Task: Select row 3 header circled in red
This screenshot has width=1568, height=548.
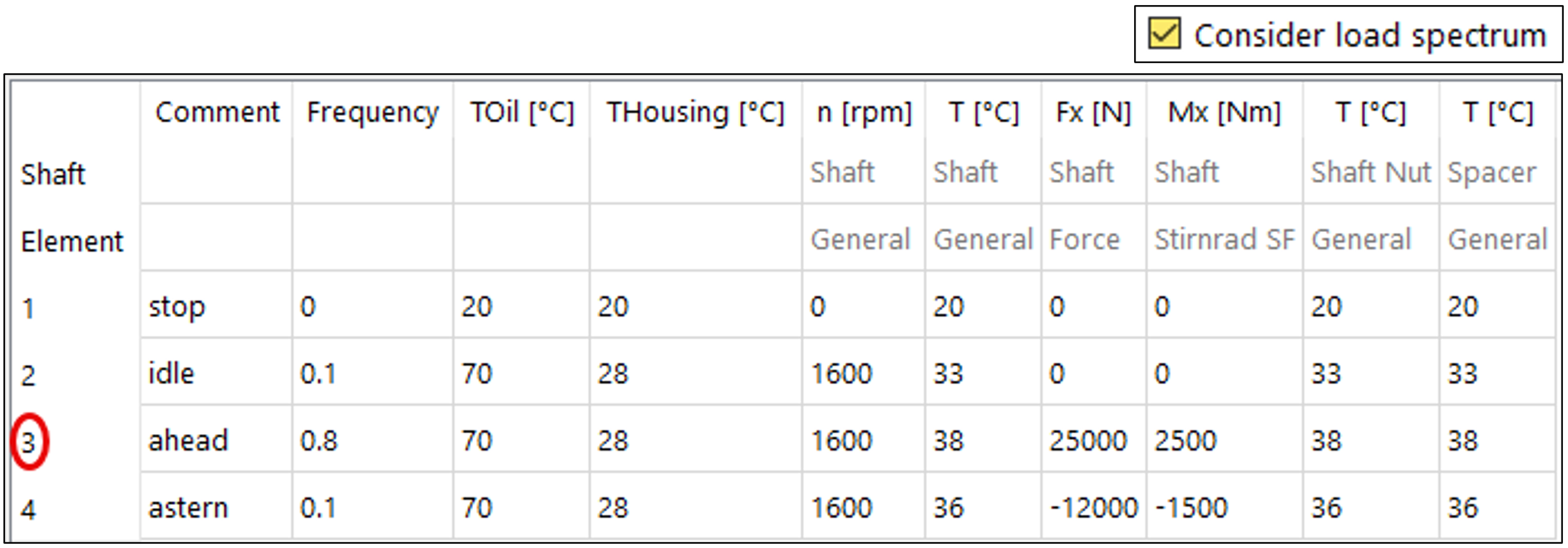Action: coord(29,442)
